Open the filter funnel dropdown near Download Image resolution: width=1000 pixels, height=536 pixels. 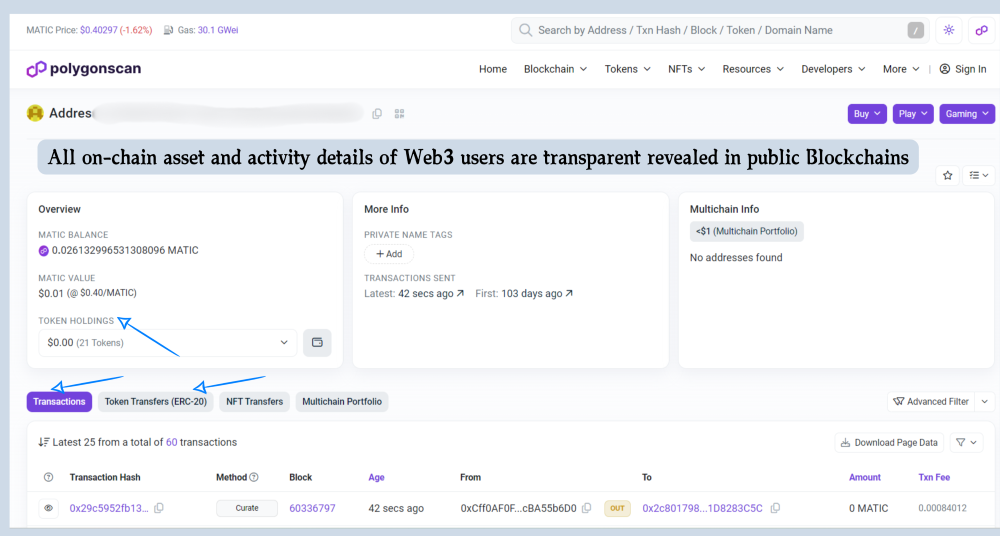(966, 442)
